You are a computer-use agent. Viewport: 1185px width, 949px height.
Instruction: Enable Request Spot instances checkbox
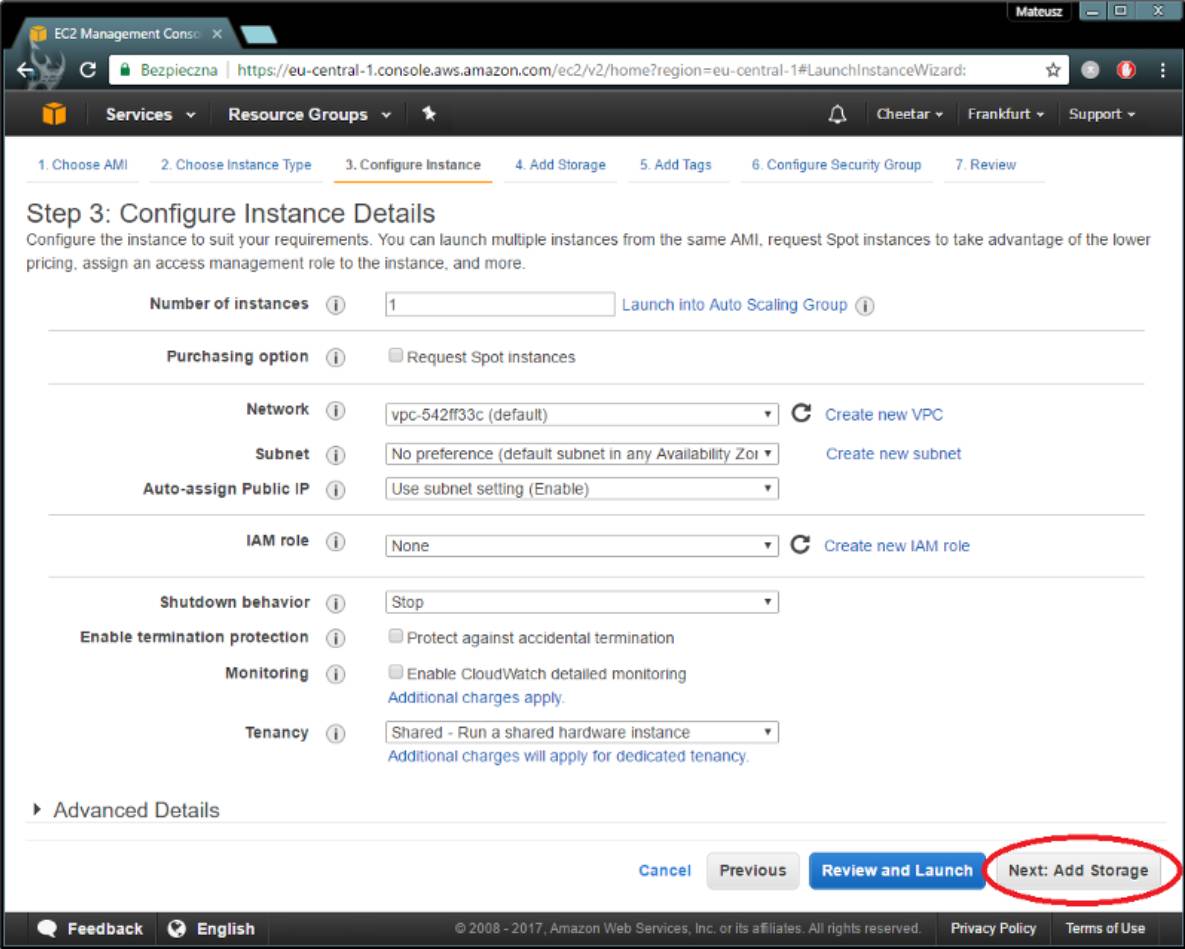pyautogui.click(x=396, y=356)
